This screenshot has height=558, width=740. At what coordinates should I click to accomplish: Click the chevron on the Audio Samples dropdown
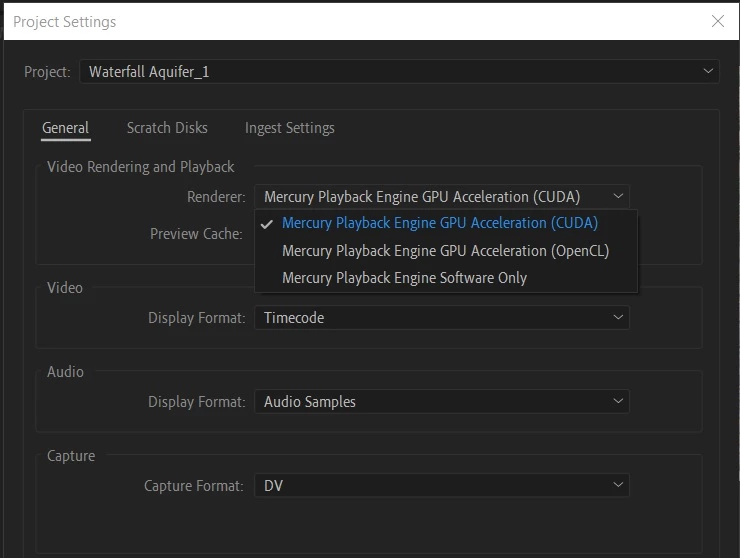(618, 401)
